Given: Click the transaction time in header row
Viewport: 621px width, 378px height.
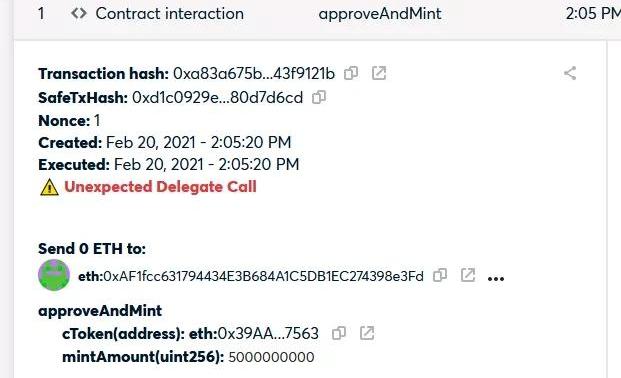Looking at the screenshot, I should 593,14.
